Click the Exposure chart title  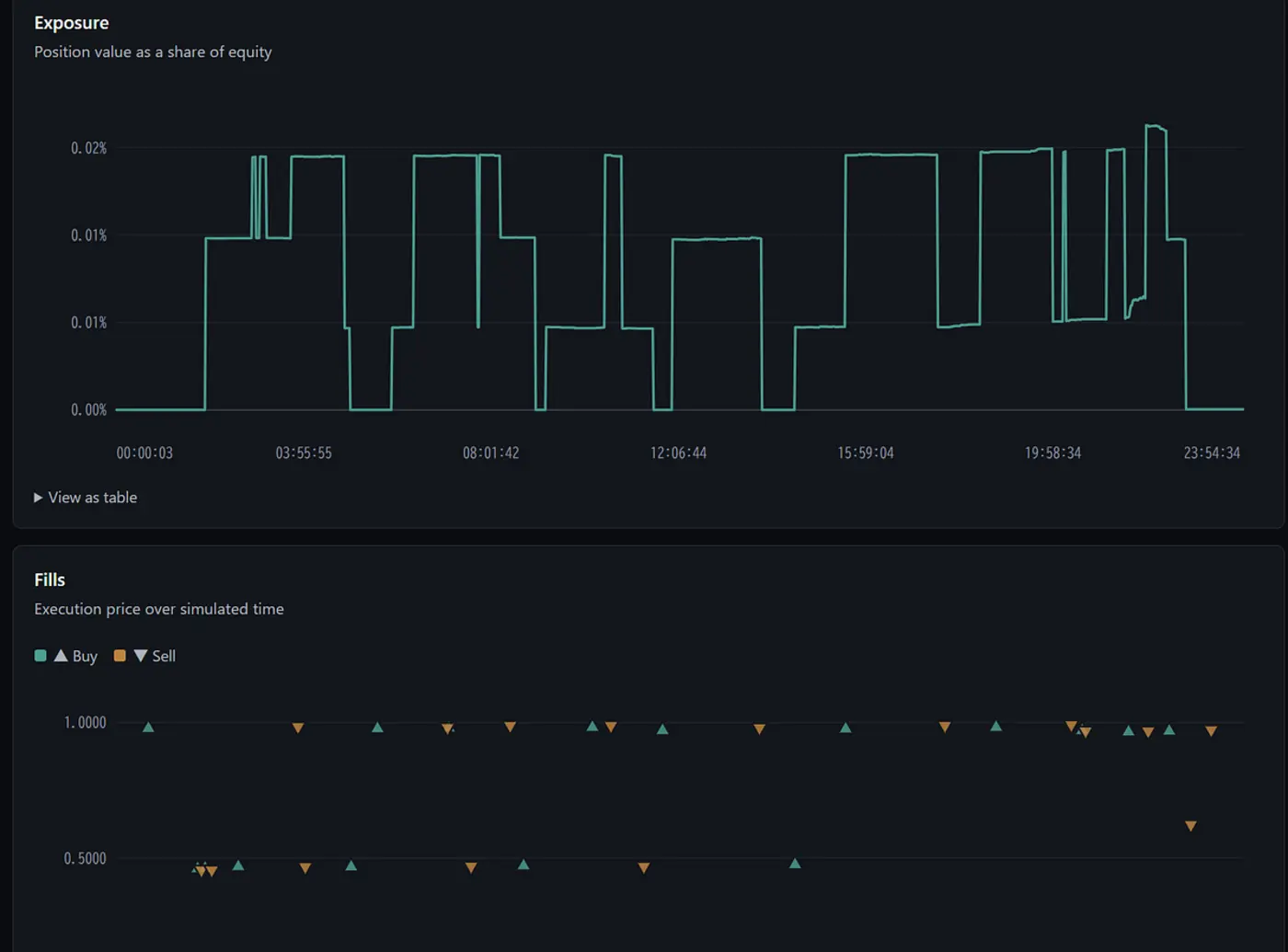[72, 23]
